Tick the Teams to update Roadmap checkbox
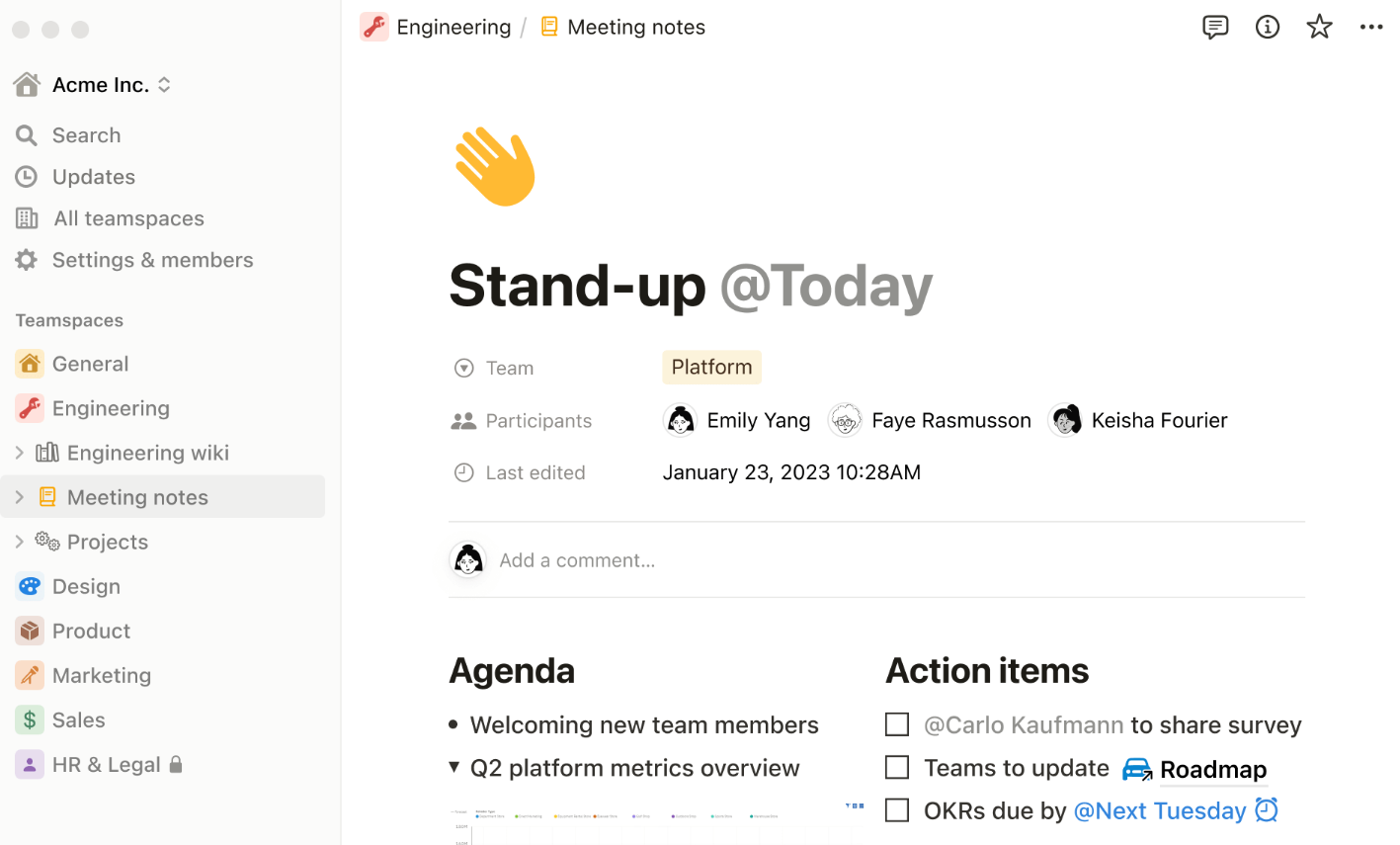1400x845 pixels. point(897,768)
